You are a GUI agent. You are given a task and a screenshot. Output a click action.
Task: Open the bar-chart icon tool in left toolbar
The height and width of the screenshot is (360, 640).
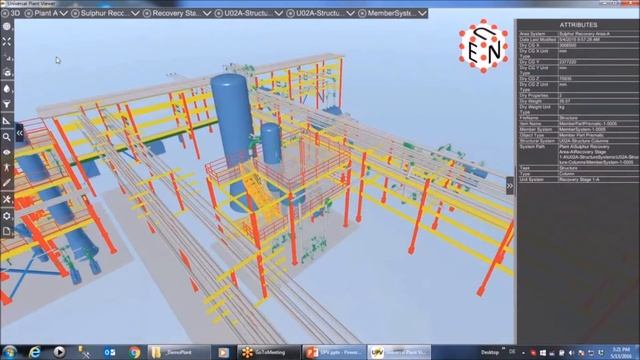coord(7,57)
